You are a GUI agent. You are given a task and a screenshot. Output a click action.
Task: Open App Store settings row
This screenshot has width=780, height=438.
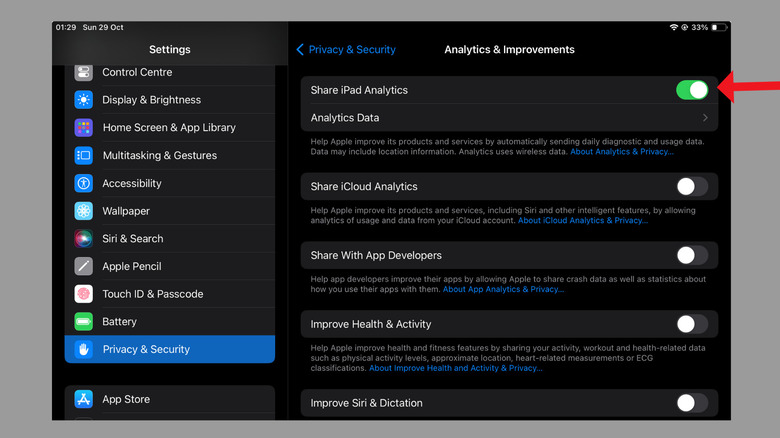[x=170, y=399]
